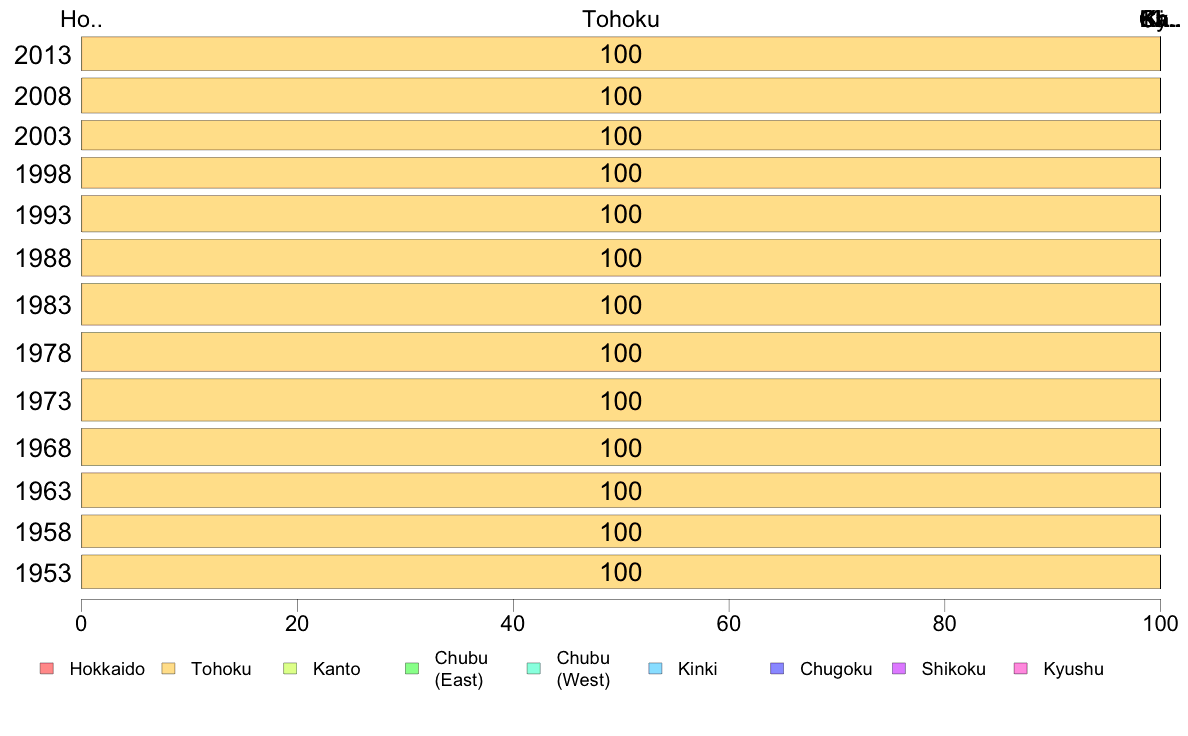Viewport: 1188px width, 736px height.
Task: Click the Chugoku blue legend swatch
Action: tap(777, 669)
